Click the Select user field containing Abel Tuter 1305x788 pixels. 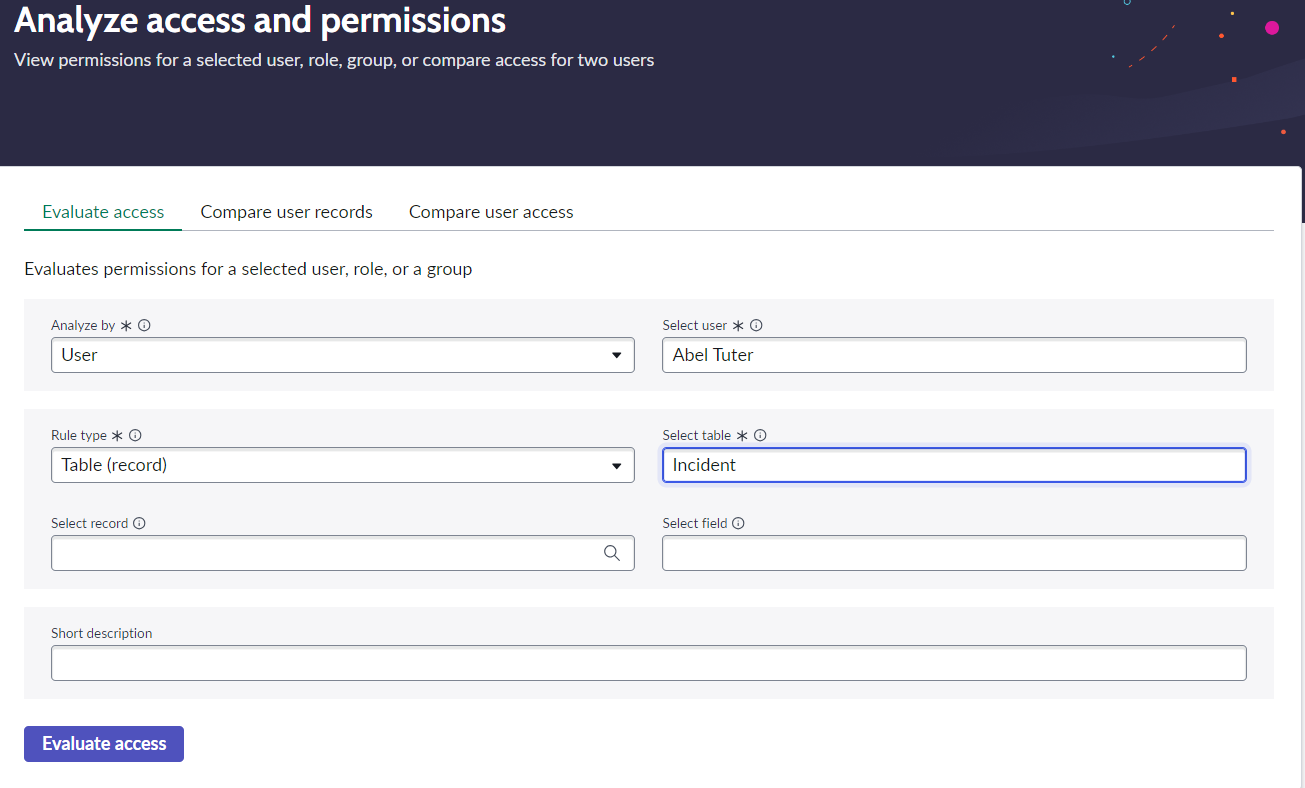(x=953, y=355)
